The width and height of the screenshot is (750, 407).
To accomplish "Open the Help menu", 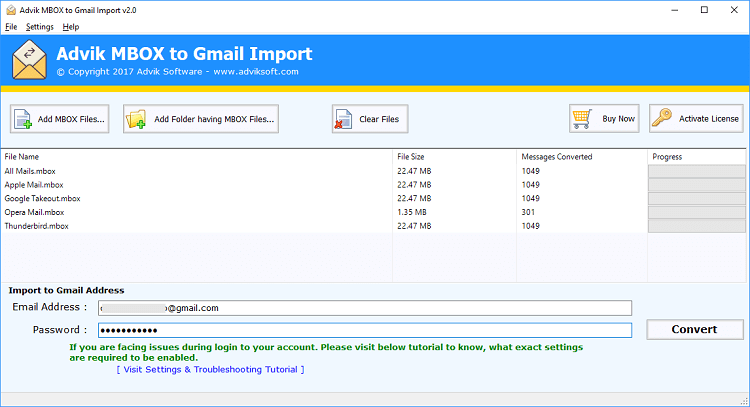I will (x=71, y=27).
